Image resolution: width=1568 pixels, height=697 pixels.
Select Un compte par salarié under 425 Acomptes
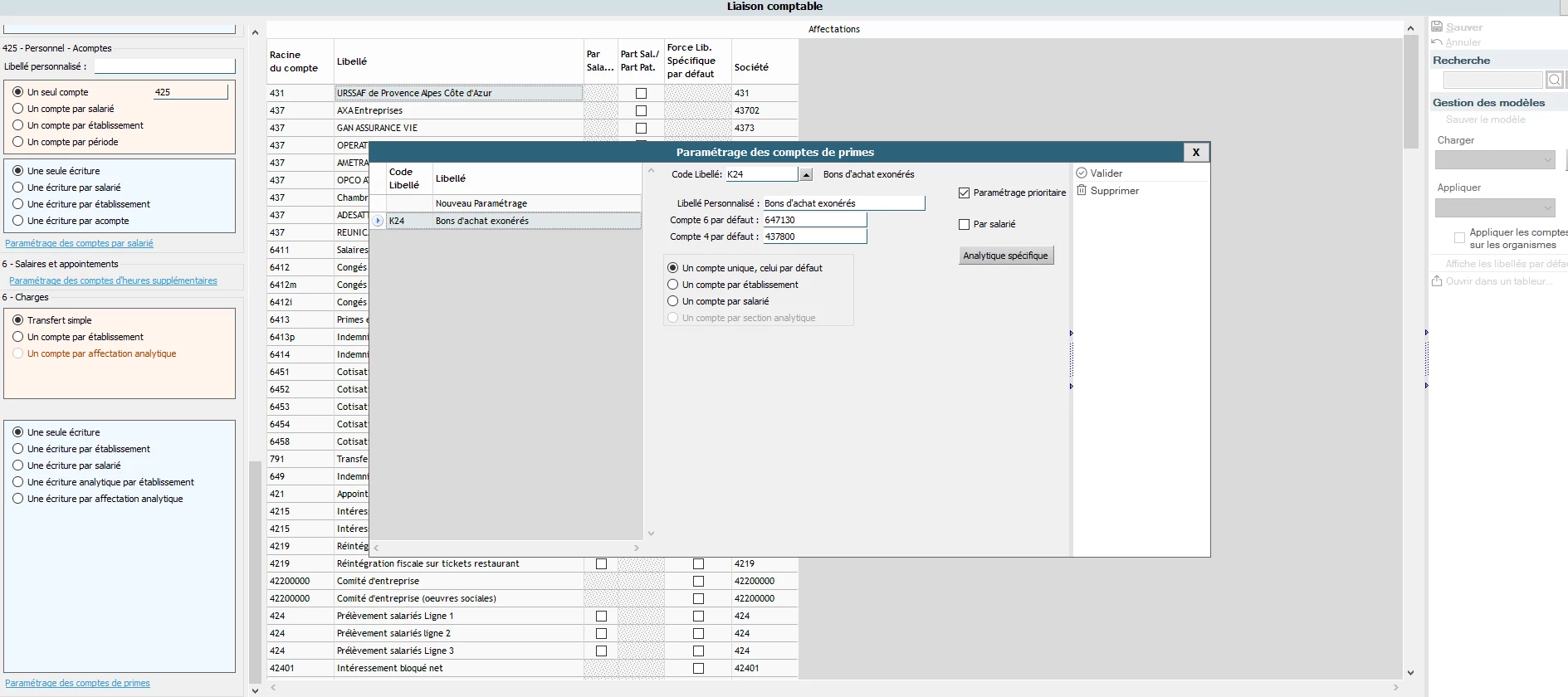[x=17, y=109]
